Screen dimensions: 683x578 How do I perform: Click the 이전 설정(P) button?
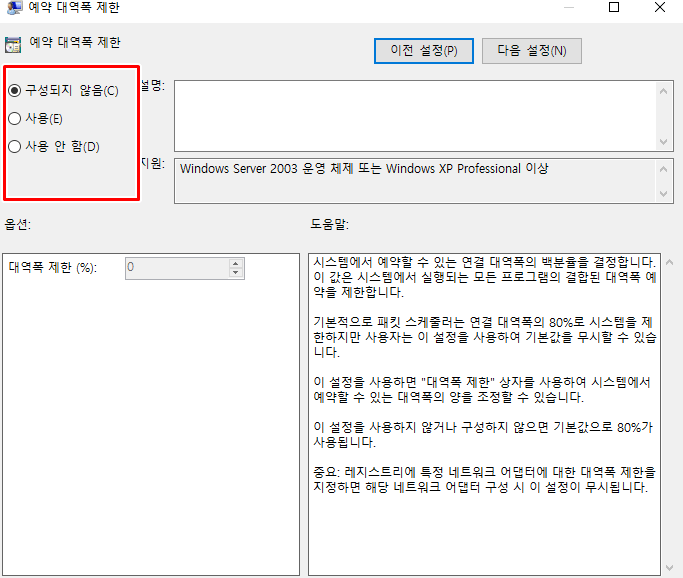423,51
